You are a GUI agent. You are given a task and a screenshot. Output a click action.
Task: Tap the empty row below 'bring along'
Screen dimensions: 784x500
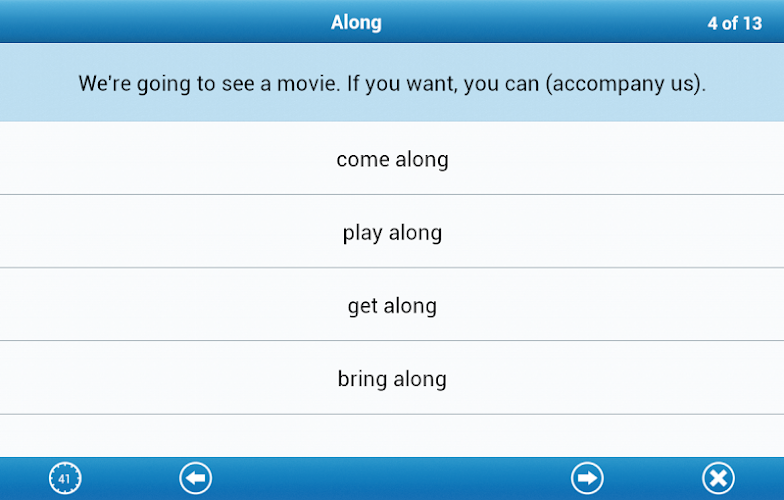pos(392,436)
